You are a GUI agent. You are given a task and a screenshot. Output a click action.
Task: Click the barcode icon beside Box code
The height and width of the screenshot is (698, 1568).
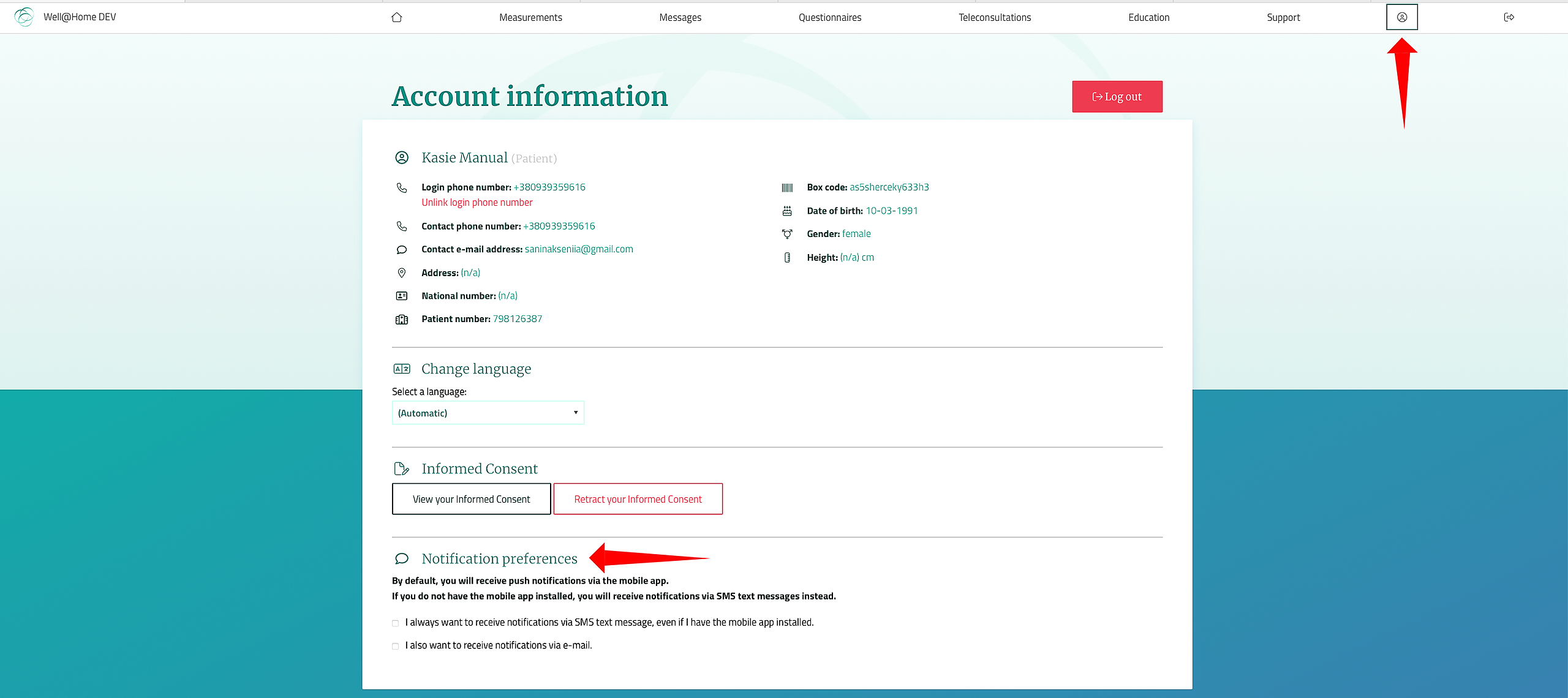pyautogui.click(x=787, y=187)
